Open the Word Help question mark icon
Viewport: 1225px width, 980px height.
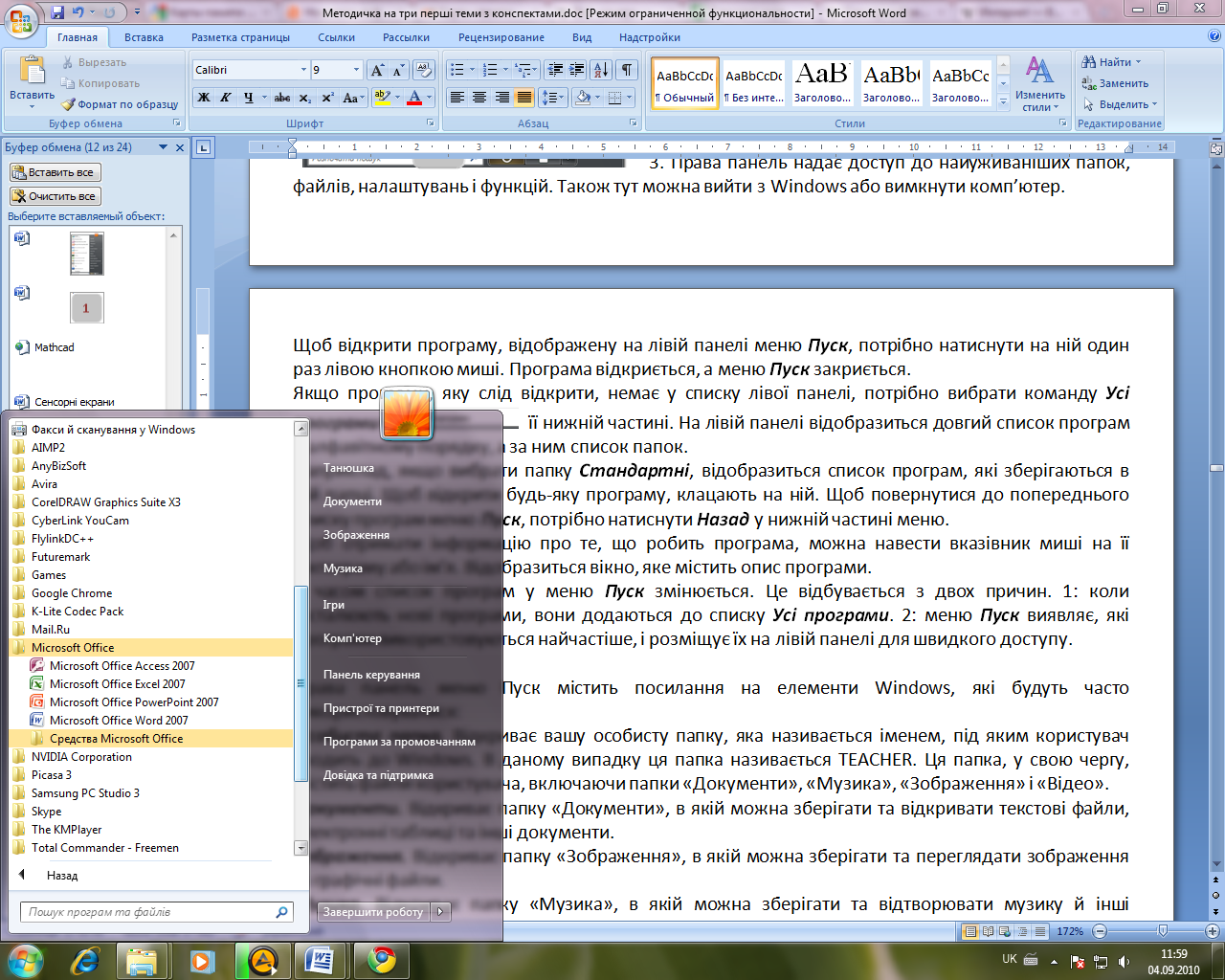tap(1214, 36)
